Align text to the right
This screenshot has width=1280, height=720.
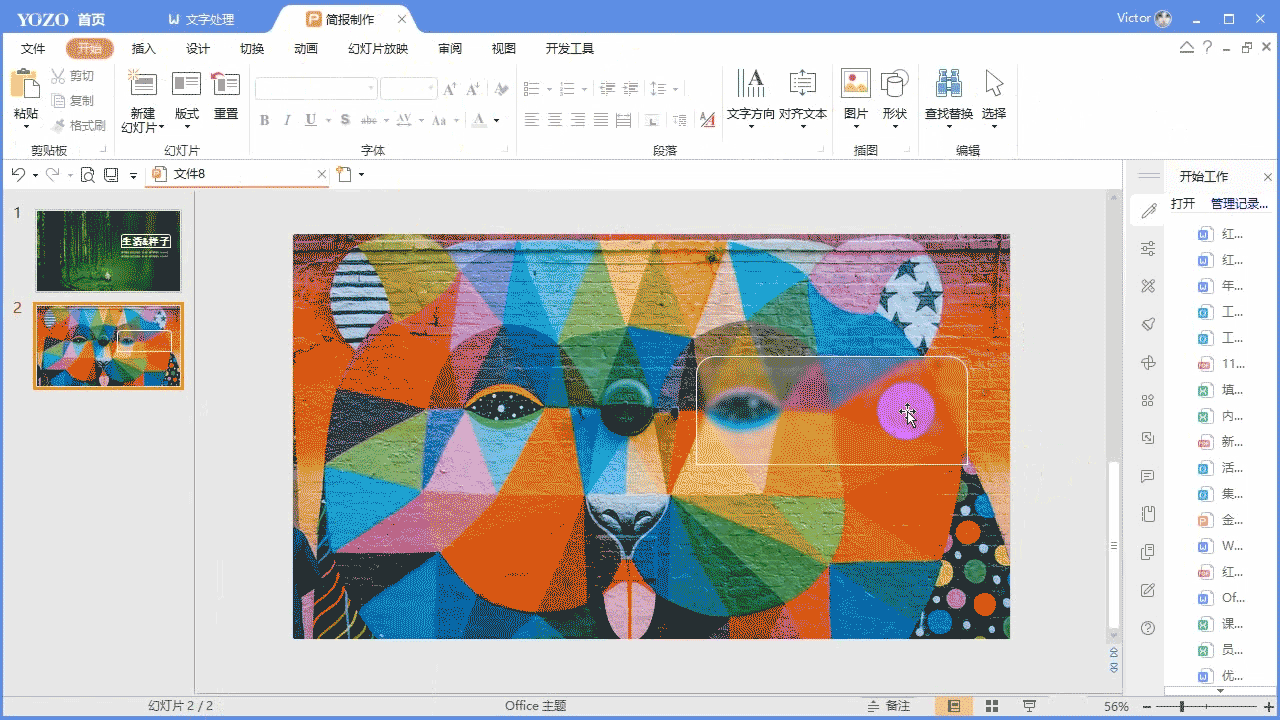pyautogui.click(x=578, y=120)
